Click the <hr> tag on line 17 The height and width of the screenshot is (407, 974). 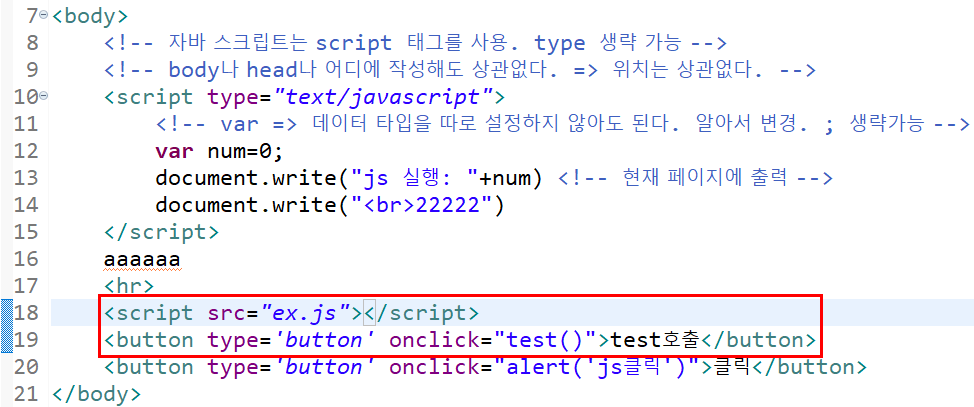(129, 287)
